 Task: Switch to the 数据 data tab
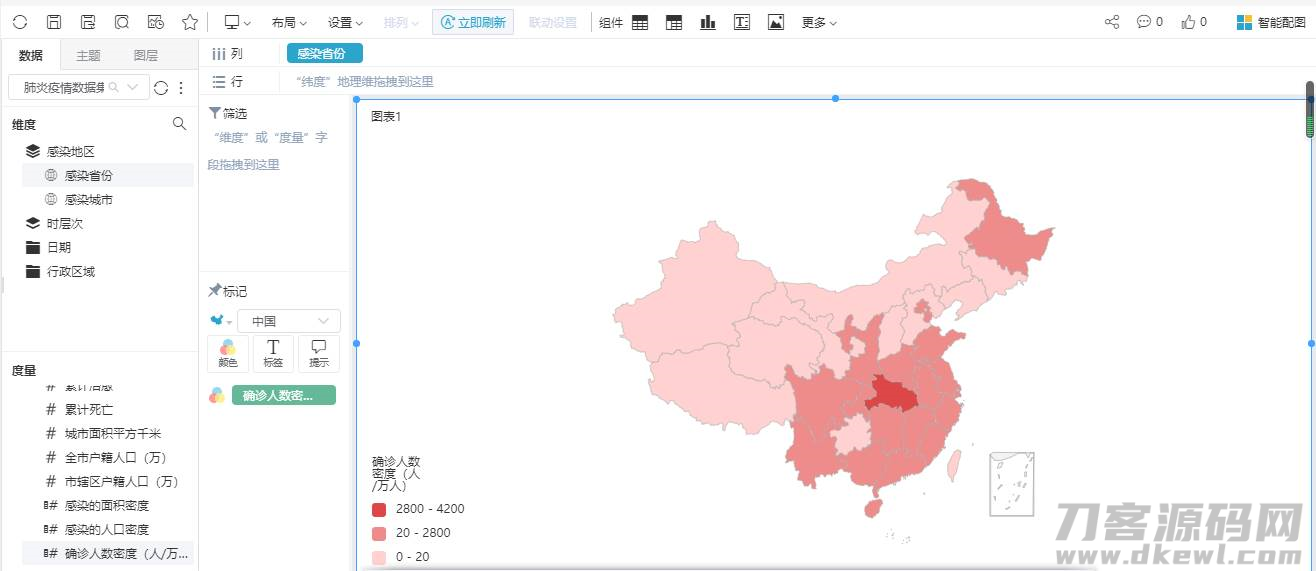point(31,56)
